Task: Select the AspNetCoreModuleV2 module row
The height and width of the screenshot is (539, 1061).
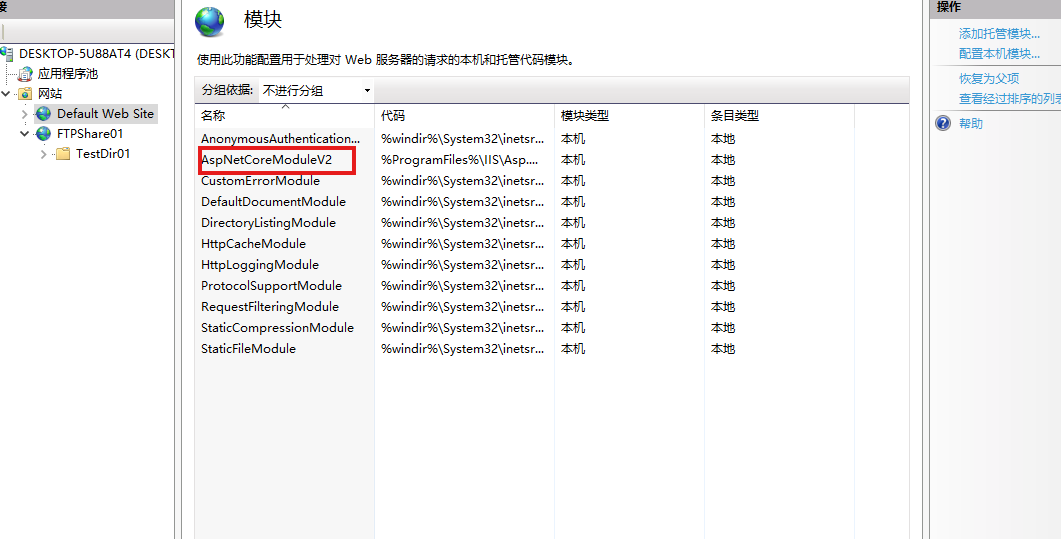Action: click(x=266, y=160)
